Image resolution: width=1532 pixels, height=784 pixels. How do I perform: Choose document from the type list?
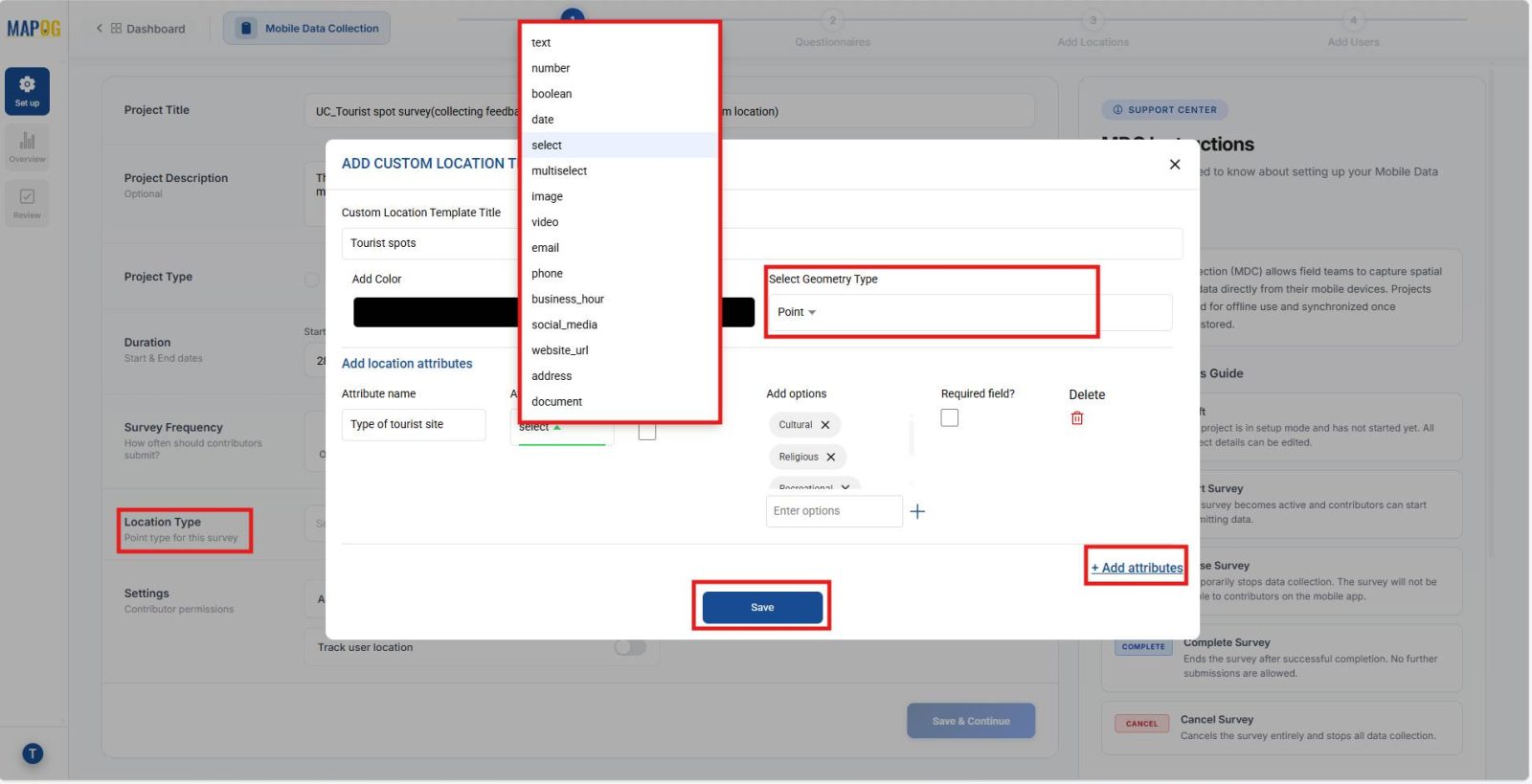point(621,402)
